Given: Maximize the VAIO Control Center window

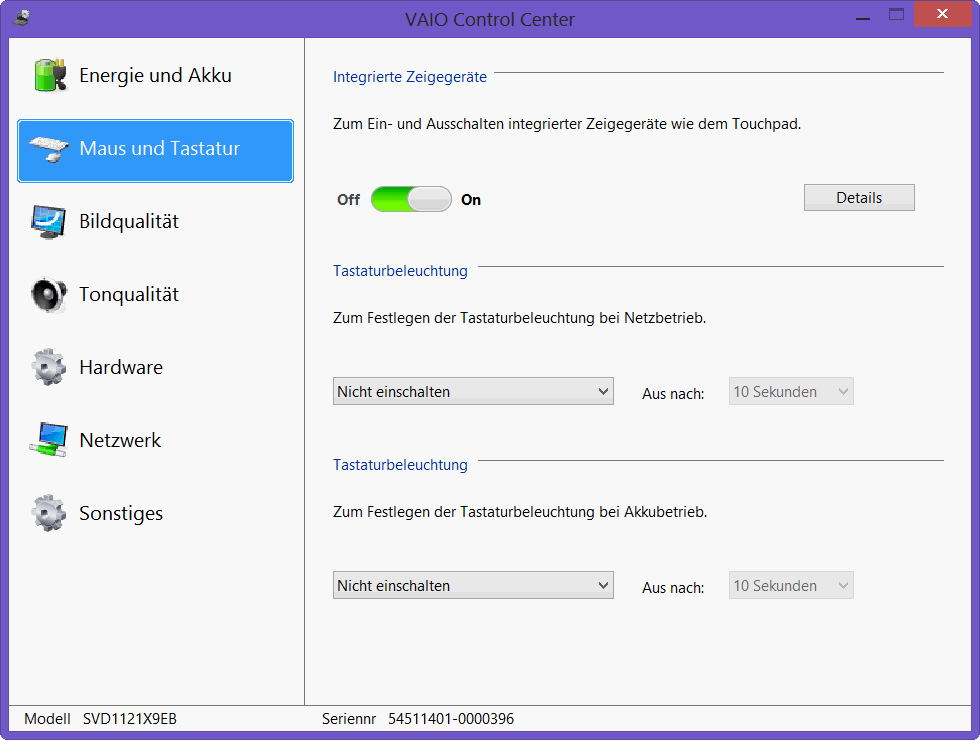Looking at the screenshot, I should coord(896,14).
